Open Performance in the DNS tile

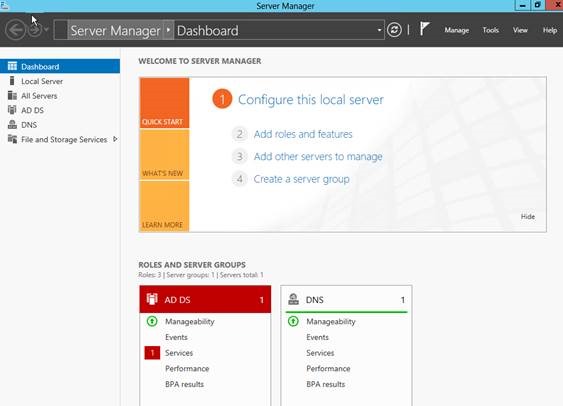pyautogui.click(x=328, y=369)
